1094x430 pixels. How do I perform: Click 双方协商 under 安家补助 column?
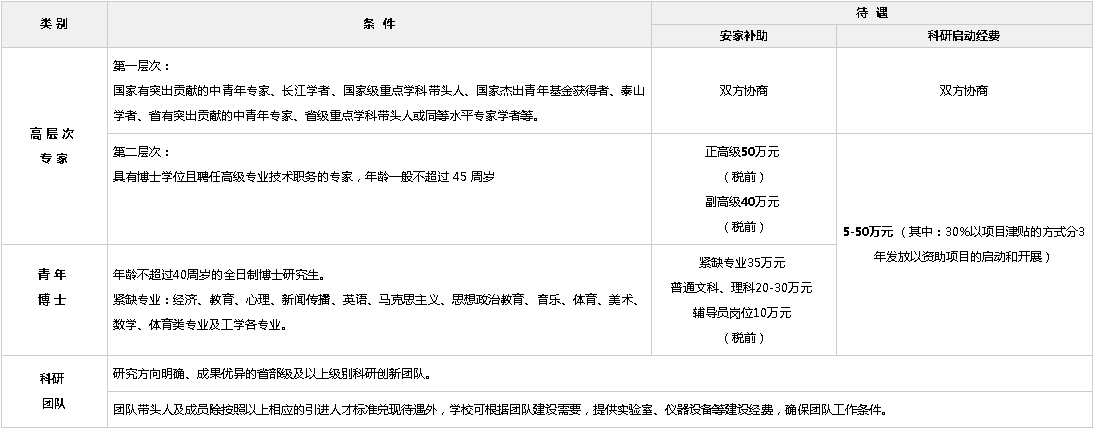(x=743, y=90)
